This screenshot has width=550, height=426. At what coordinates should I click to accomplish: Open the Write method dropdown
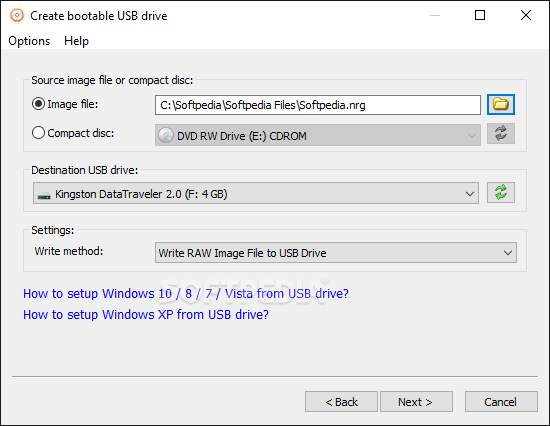pyautogui.click(x=336, y=253)
